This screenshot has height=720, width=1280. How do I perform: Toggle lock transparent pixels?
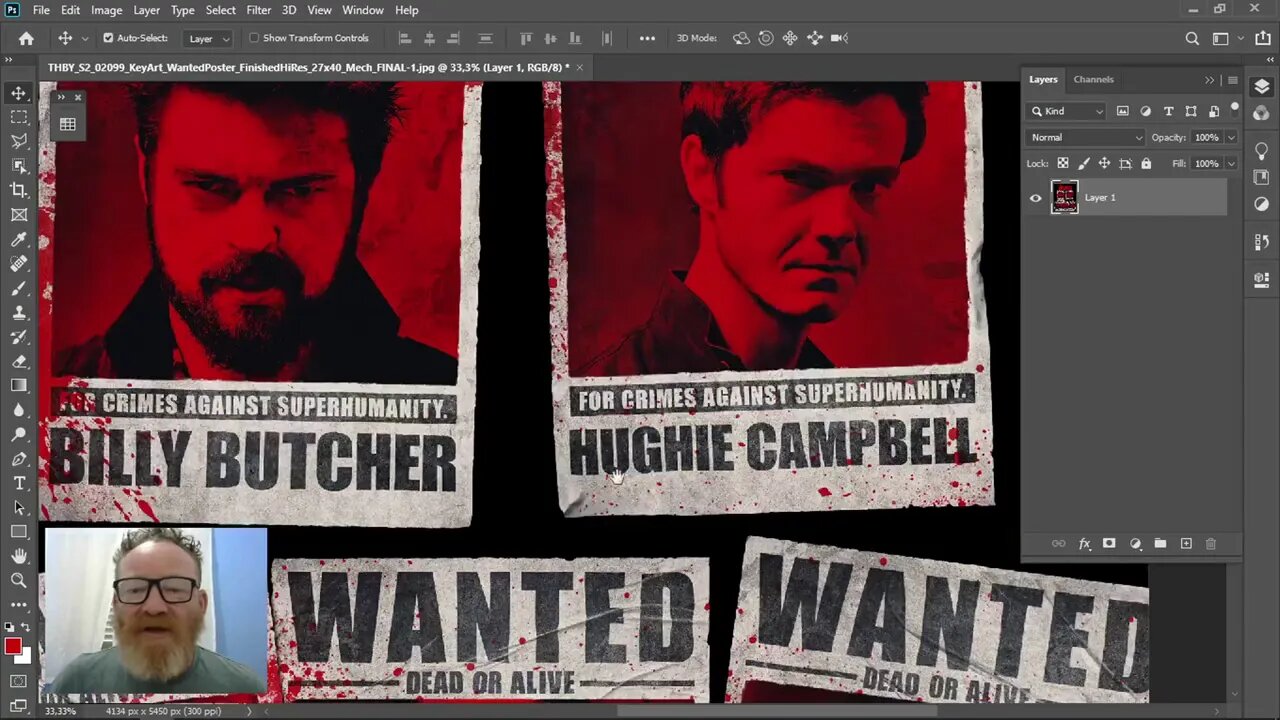(x=1063, y=163)
